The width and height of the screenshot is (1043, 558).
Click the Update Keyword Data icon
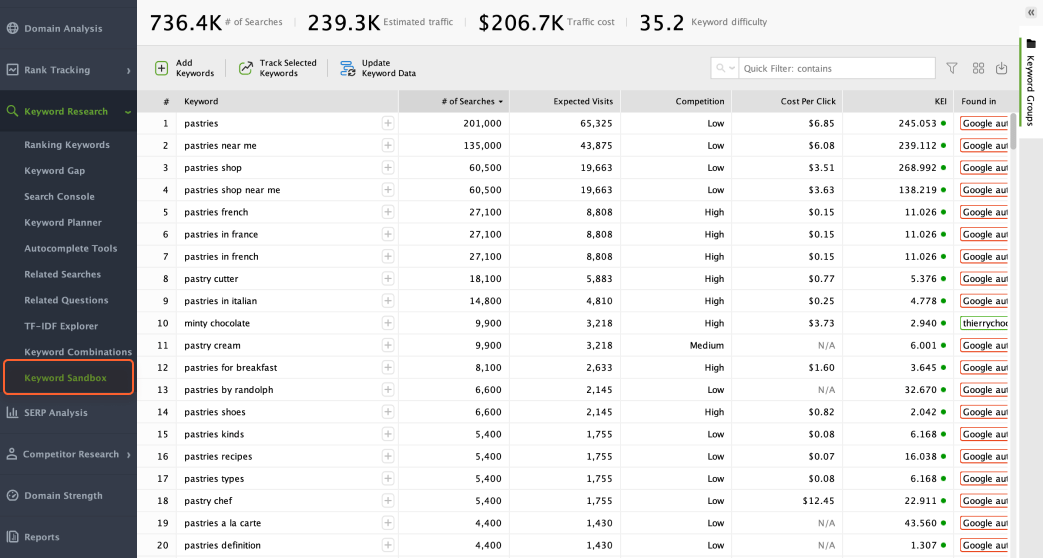347,68
